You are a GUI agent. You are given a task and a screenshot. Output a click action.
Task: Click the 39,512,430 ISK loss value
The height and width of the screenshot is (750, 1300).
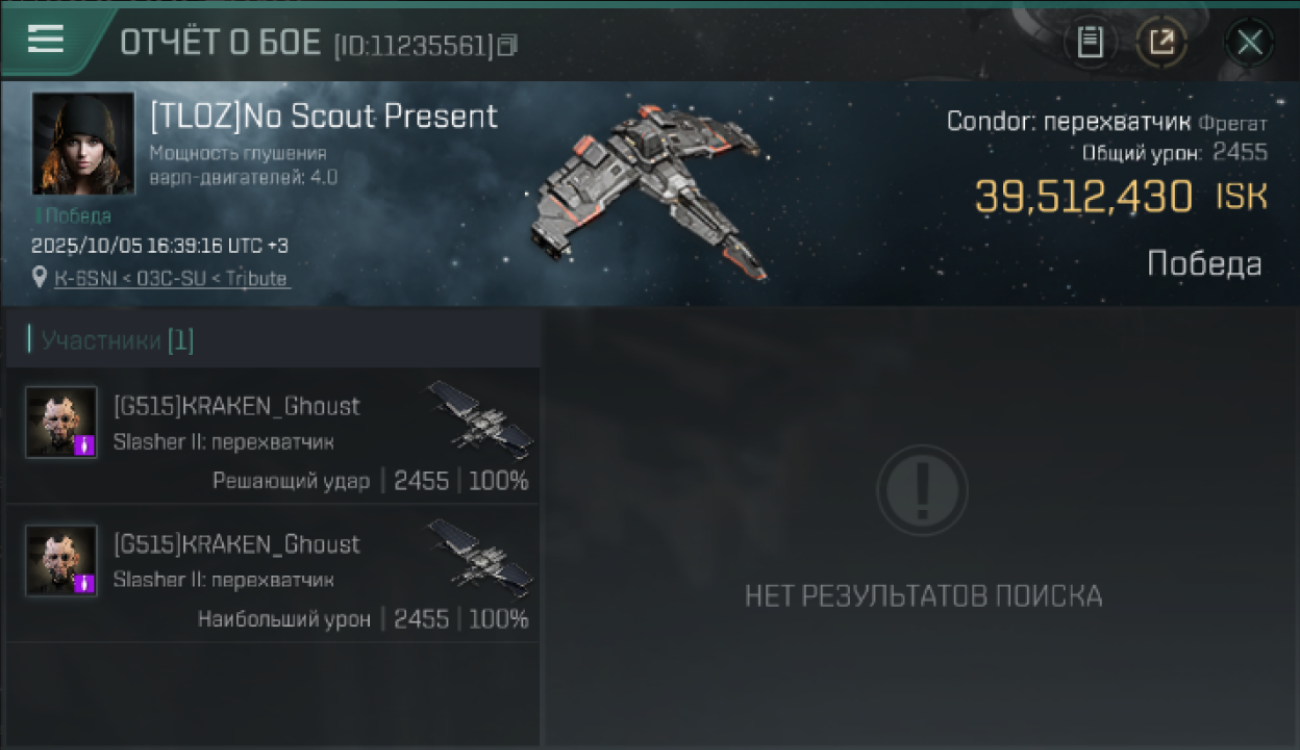[x=1121, y=197]
